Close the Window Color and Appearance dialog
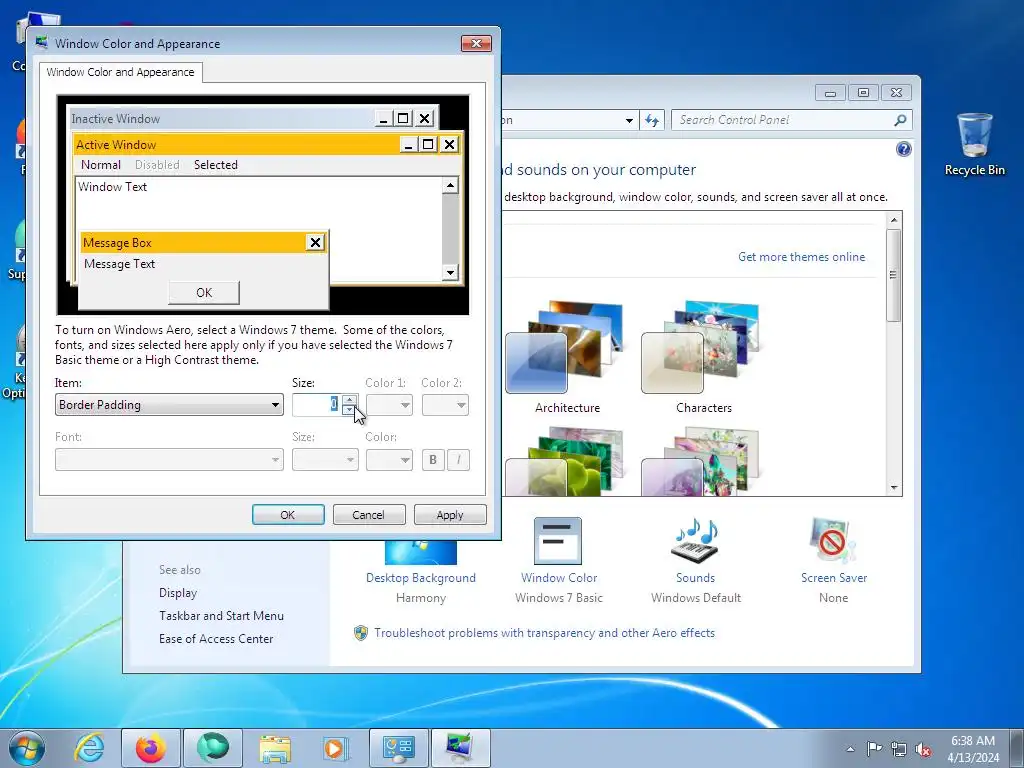The height and width of the screenshot is (768, 1024). [x=476, y=43]
